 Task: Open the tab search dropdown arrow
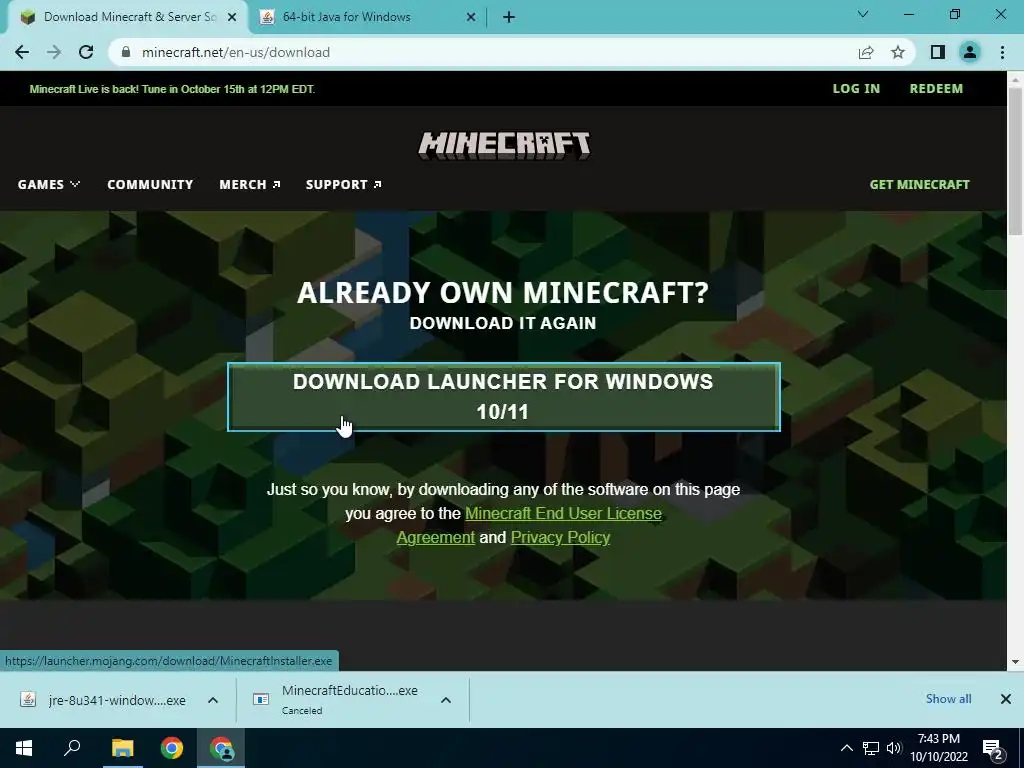[863, 14]
